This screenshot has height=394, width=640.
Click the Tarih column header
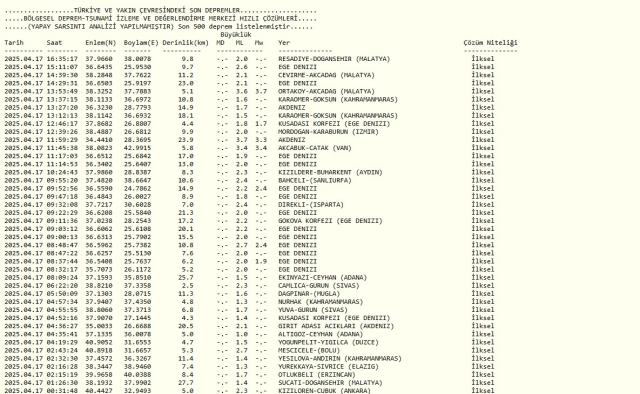pos(14,42)
